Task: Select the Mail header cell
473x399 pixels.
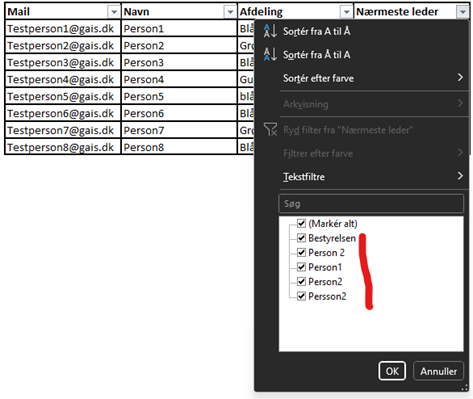Action: point(62,12)
